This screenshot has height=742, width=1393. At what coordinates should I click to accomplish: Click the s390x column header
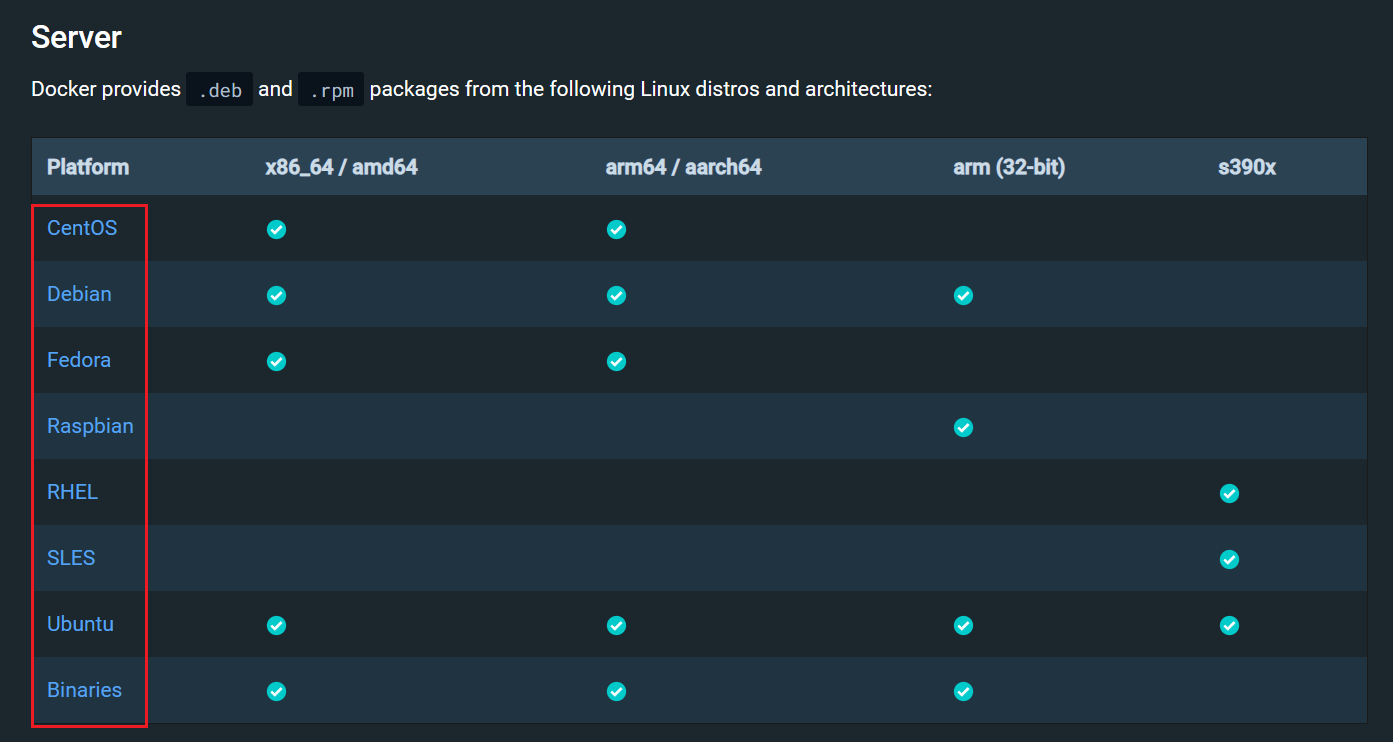[1247, 167]
